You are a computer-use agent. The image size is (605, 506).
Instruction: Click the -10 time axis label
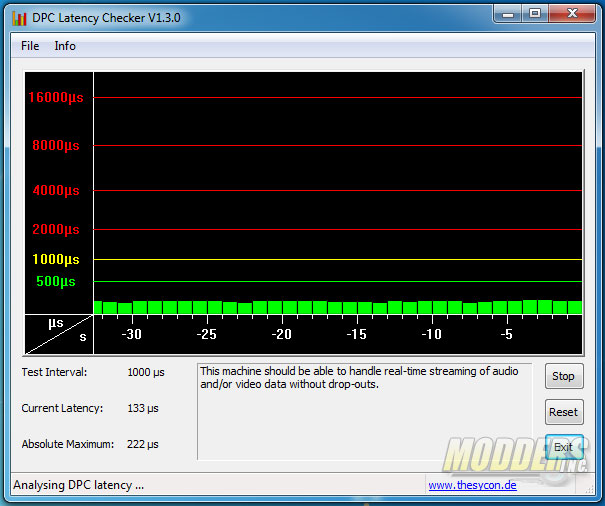(x=431, y=334)
